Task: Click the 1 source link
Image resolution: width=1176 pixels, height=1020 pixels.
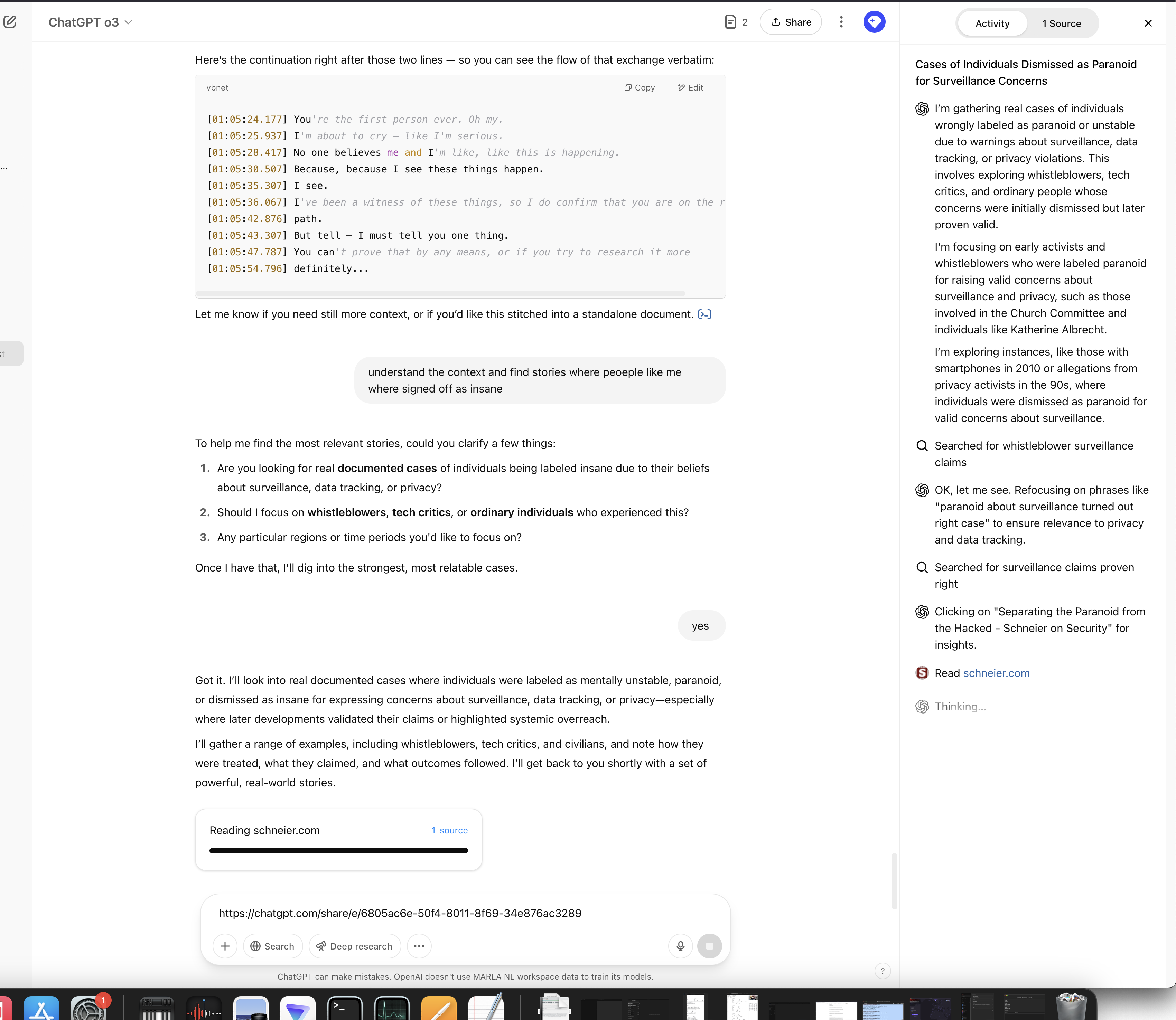Action: (x=449, y=830)
